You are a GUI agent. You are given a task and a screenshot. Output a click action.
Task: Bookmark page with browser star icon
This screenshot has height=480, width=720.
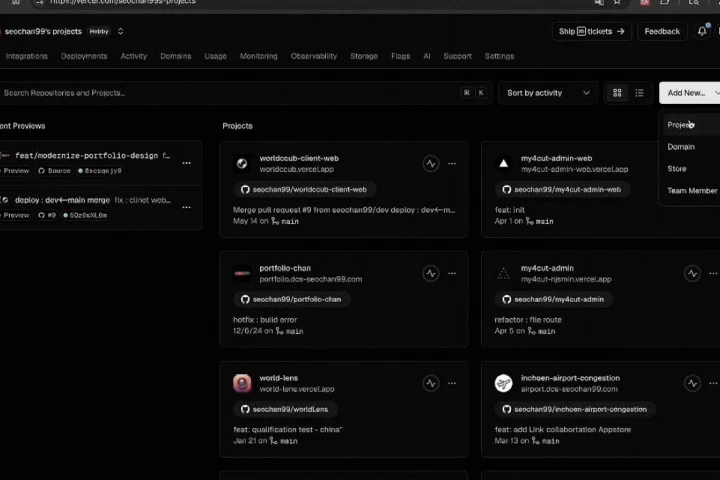pos(617,2)
